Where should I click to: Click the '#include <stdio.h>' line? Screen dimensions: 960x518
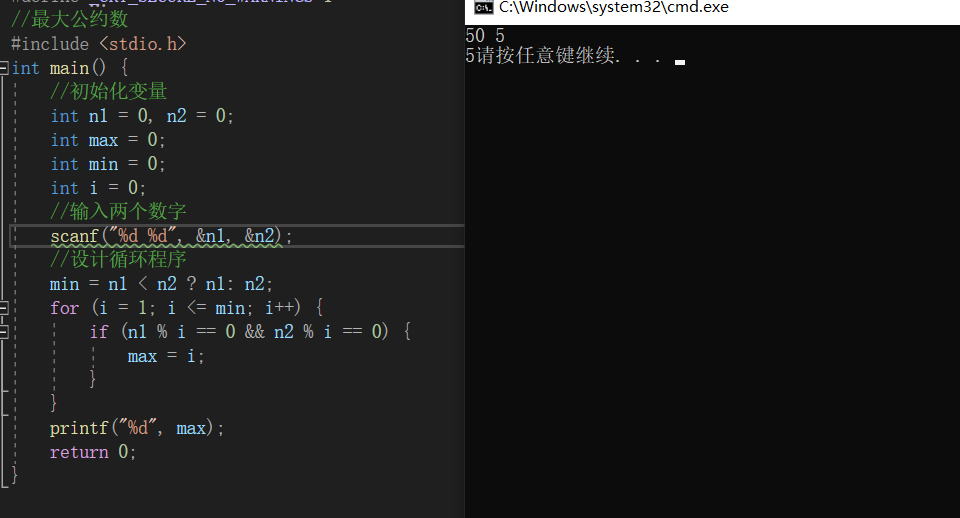[x=98, y=44]
